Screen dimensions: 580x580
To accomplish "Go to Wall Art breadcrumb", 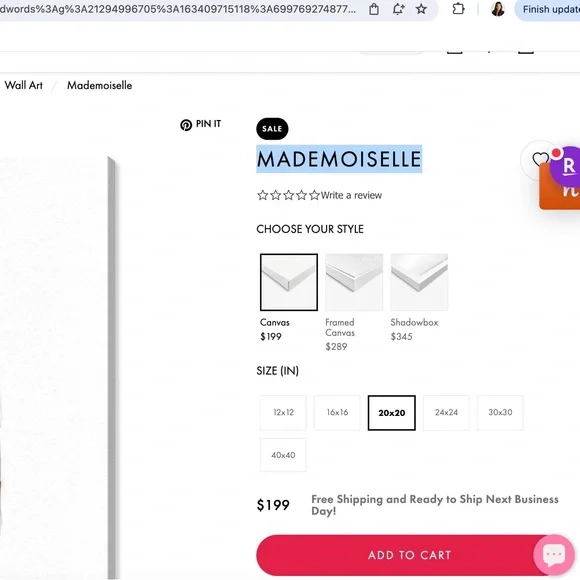I will click(x=24, y=85).
